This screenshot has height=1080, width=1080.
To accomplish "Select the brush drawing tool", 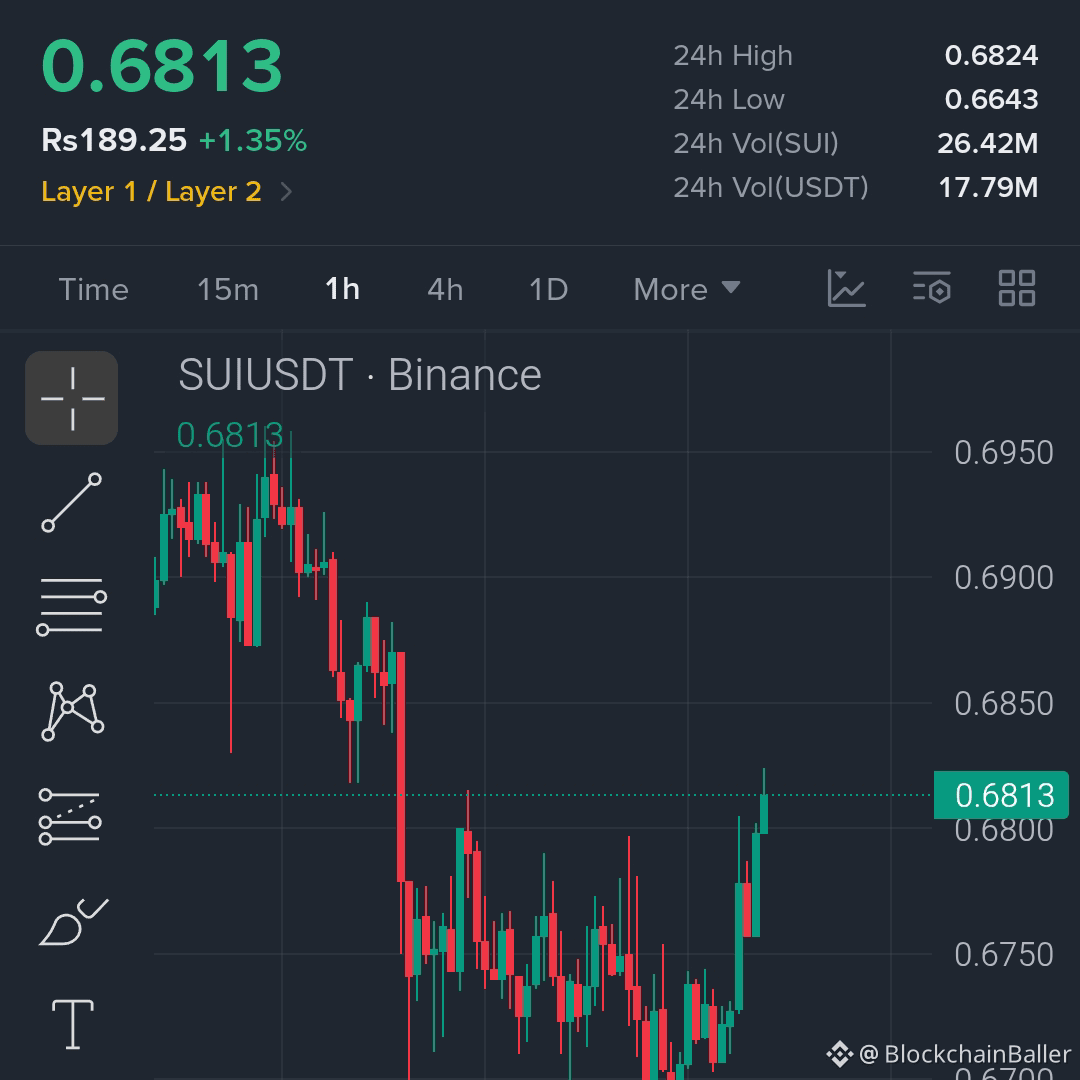I will click(x=73, y=922).
